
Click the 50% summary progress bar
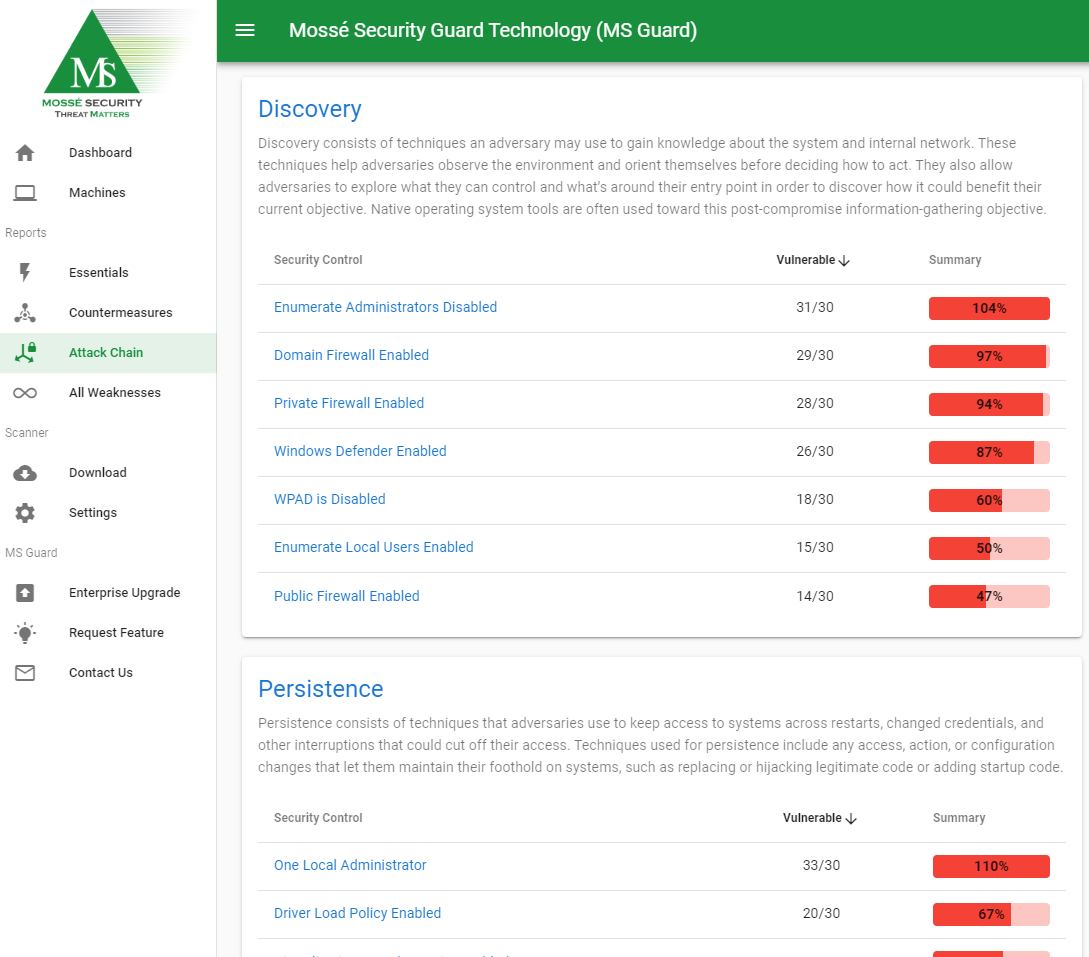989,548
